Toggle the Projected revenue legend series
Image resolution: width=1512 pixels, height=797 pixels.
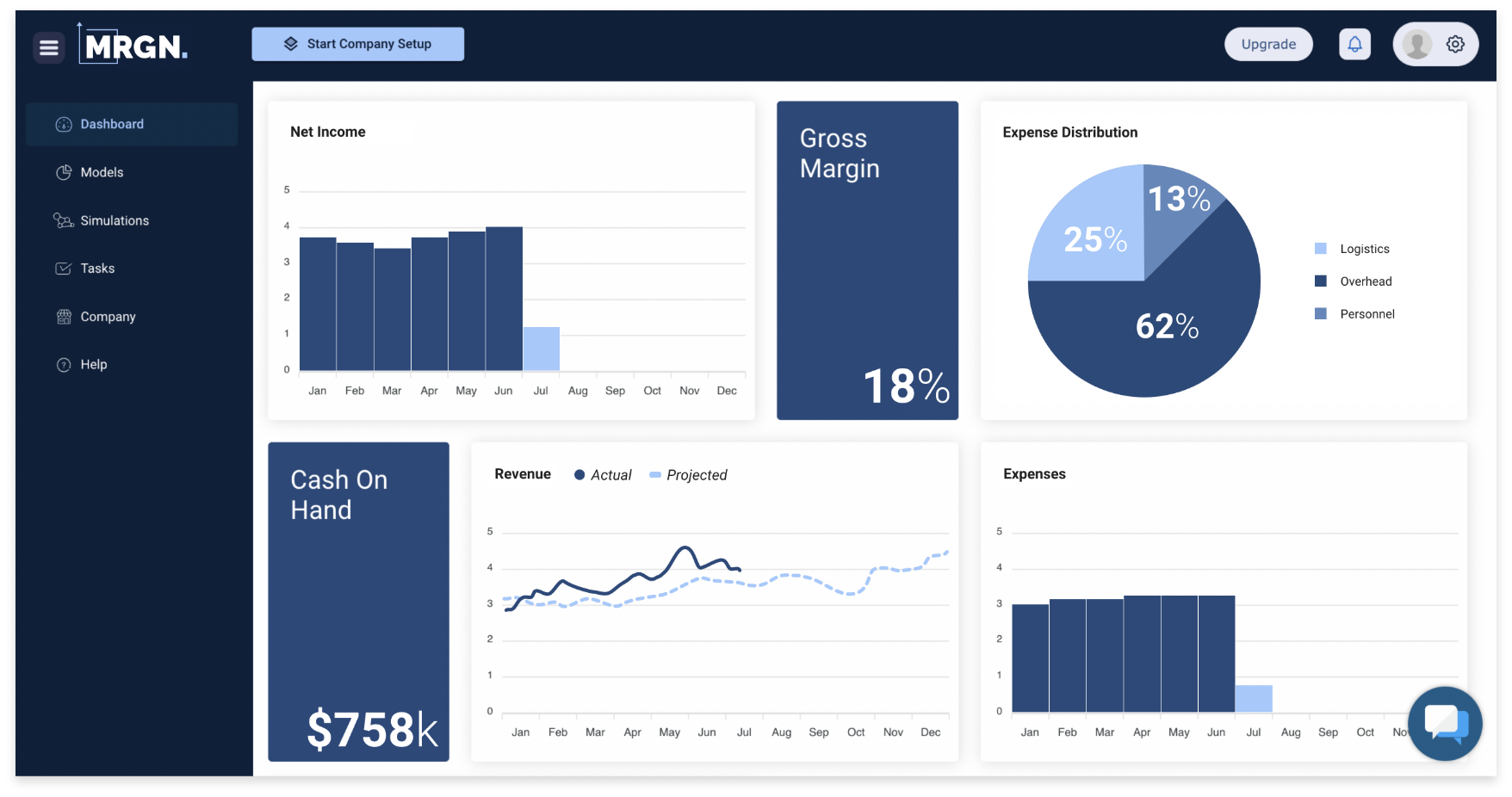(x=688, y=475)
